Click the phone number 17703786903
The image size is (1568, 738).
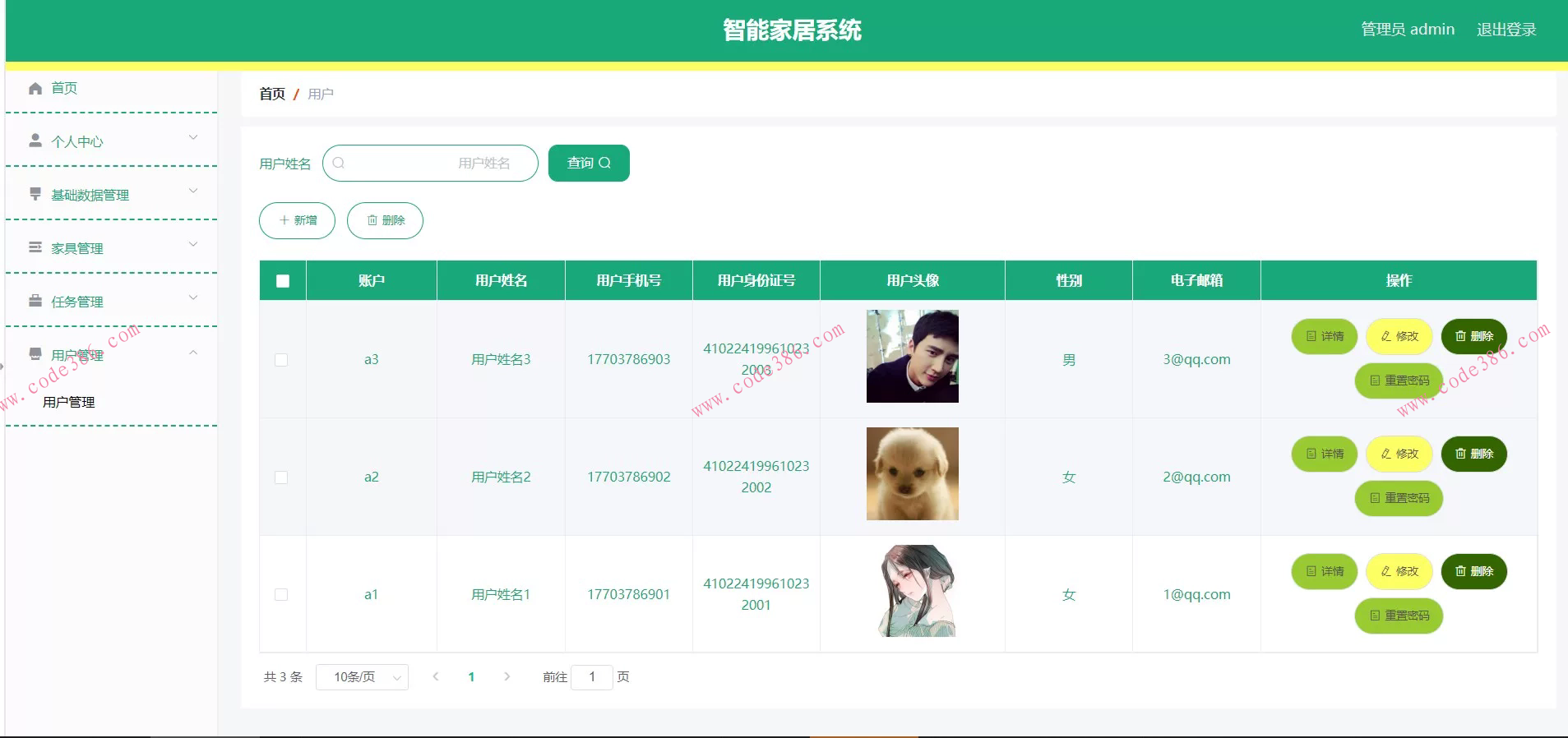point(629,359)
